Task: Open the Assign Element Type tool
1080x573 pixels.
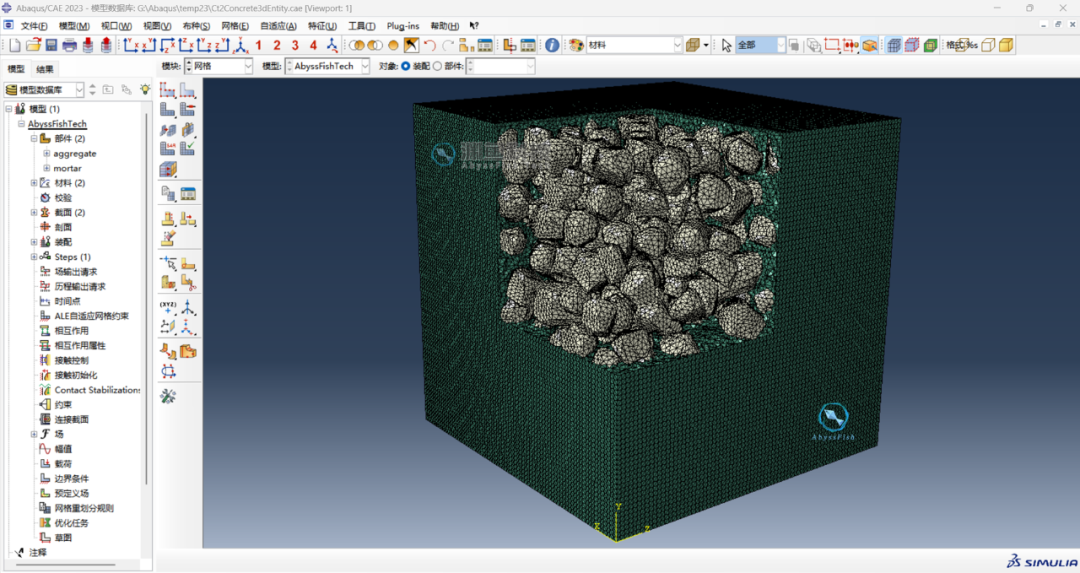Action: (167, 148)
